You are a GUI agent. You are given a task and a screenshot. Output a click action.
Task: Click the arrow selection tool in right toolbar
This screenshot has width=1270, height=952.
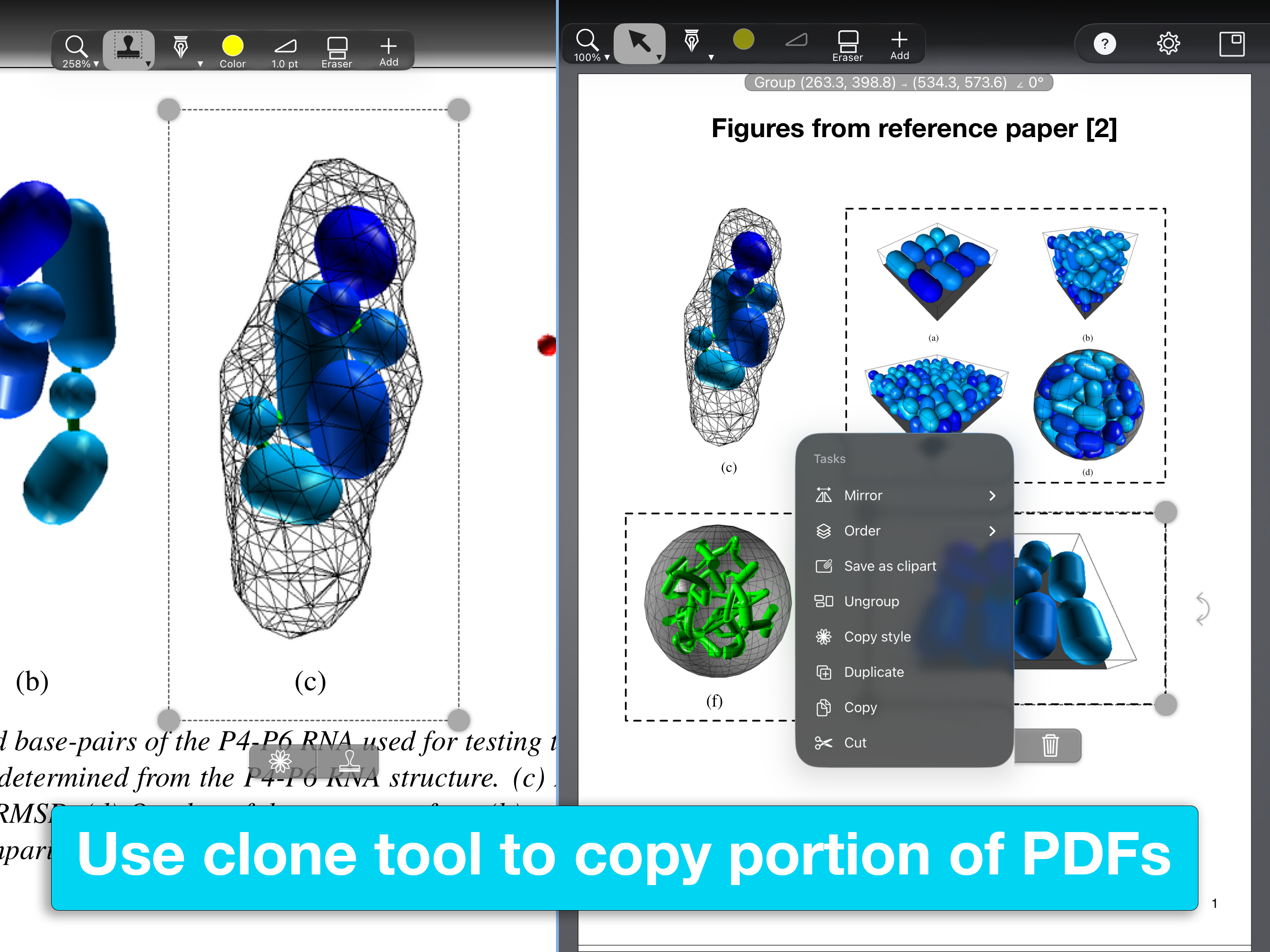pyautogui.click(x=639, y=42)
